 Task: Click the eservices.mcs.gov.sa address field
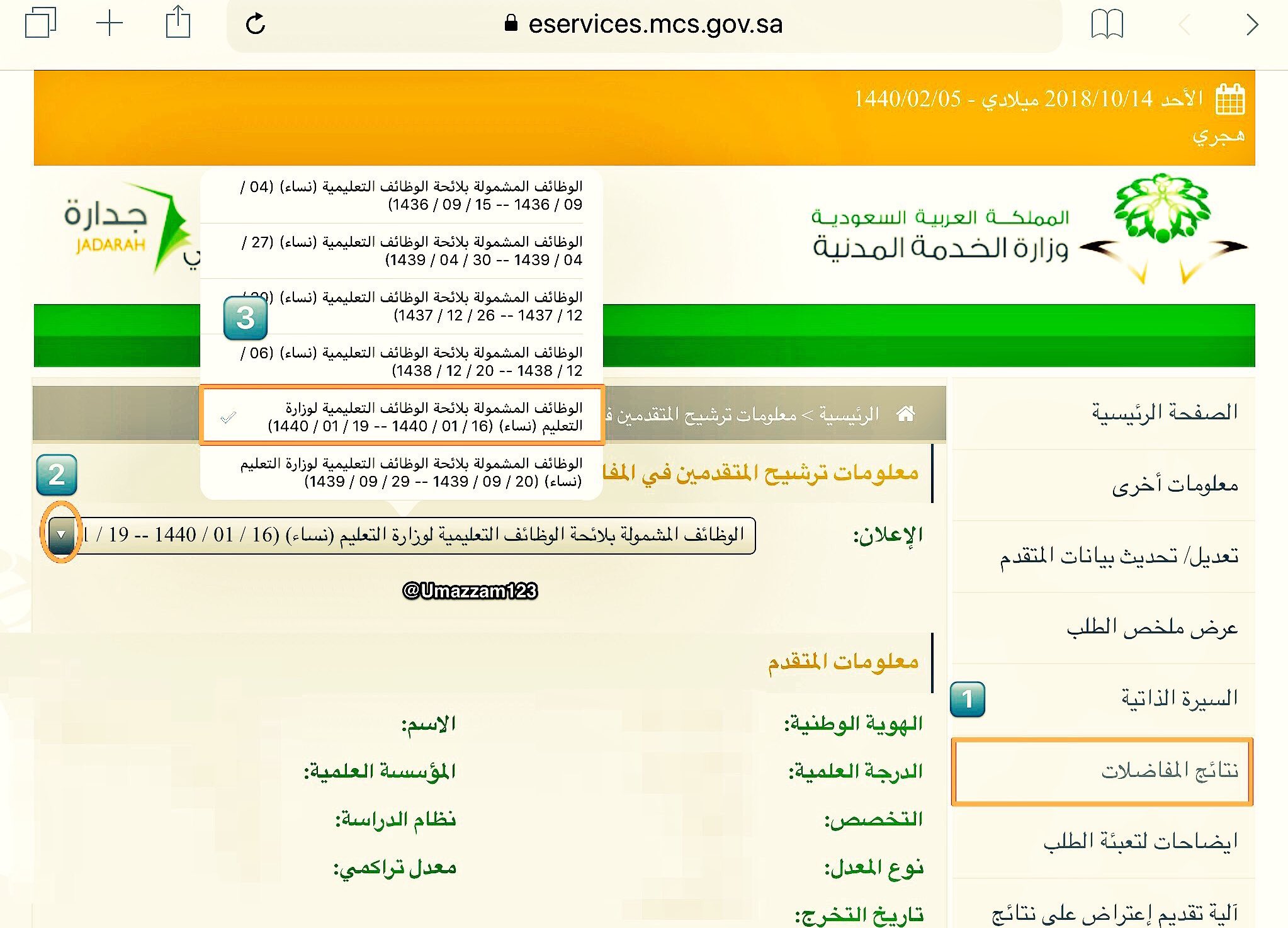pos(655,25)
